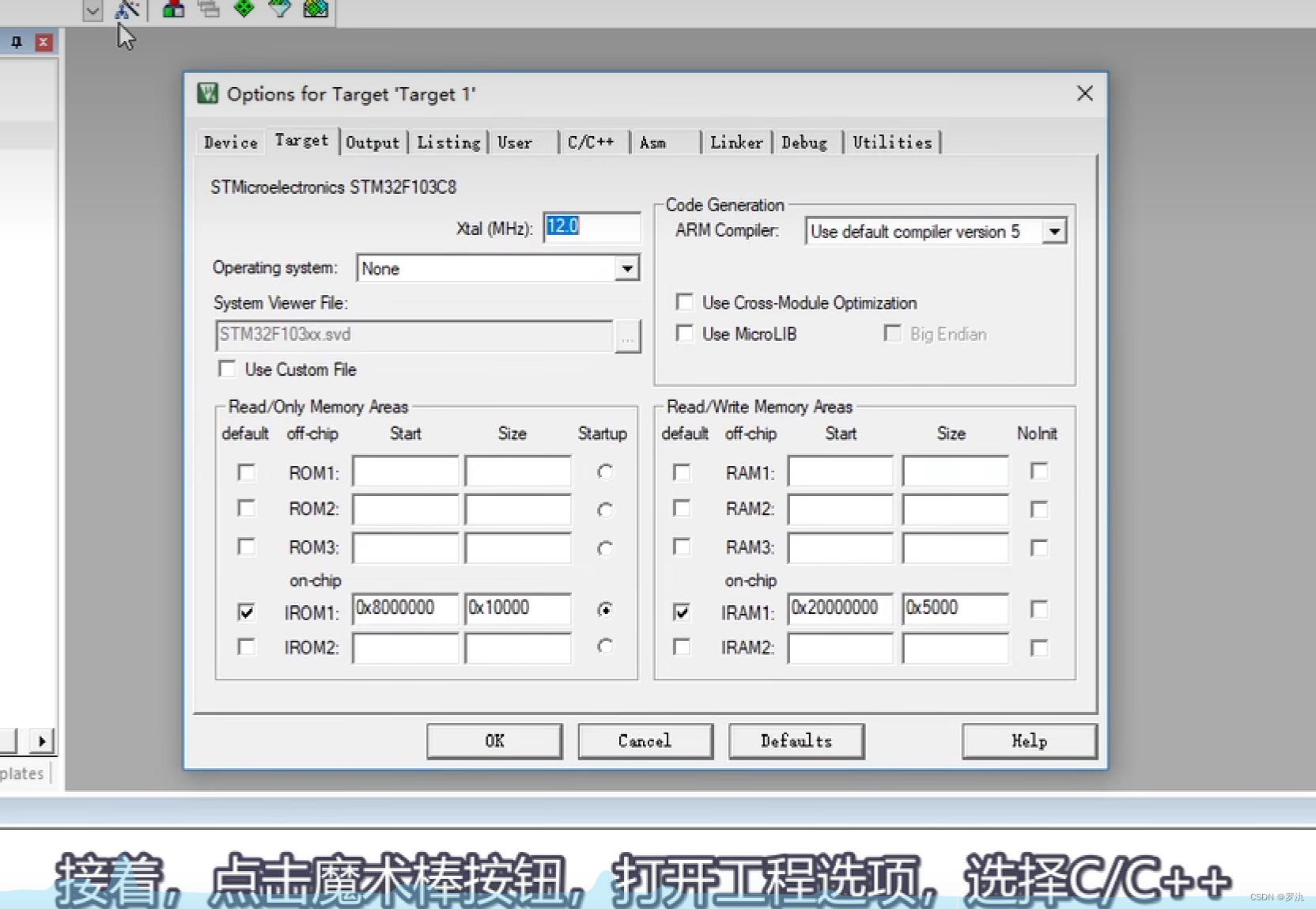Check the RAM3 default checkbox
Image resolution: width=1316 pixels, height=909 pixels.
point(681,547)
